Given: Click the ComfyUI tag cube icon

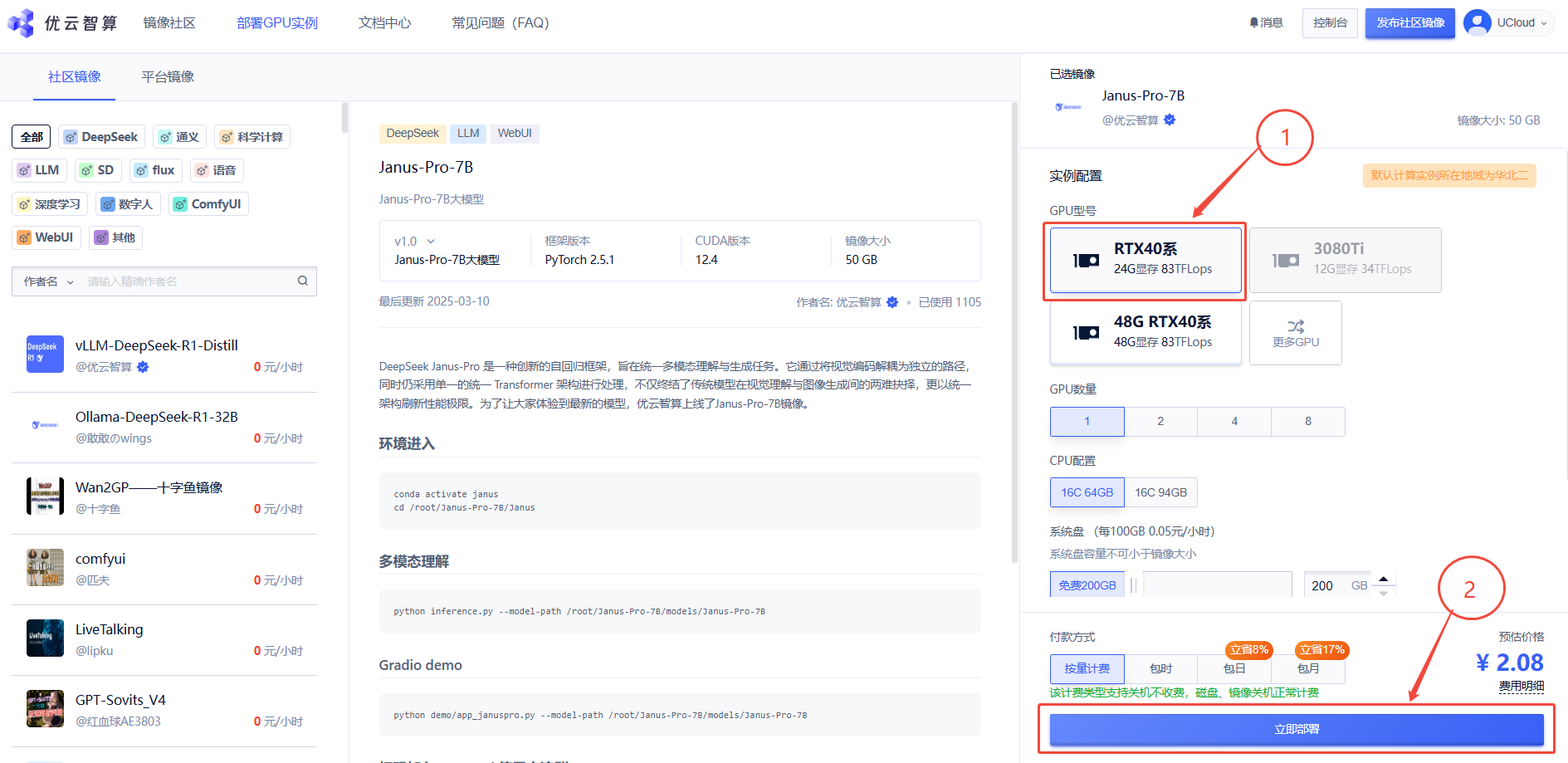Looking at the screenshot, I should coord(180,204).
